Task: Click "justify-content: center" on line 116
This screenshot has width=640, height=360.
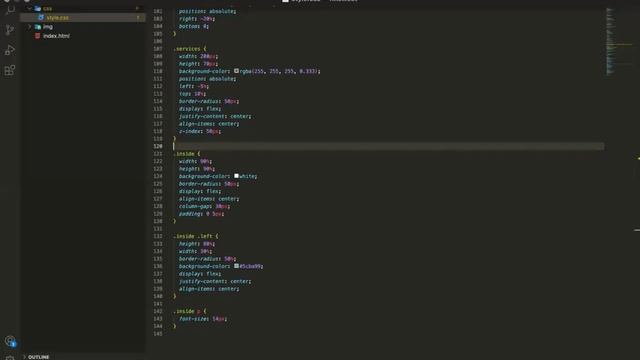Action: tap(215, 116)
